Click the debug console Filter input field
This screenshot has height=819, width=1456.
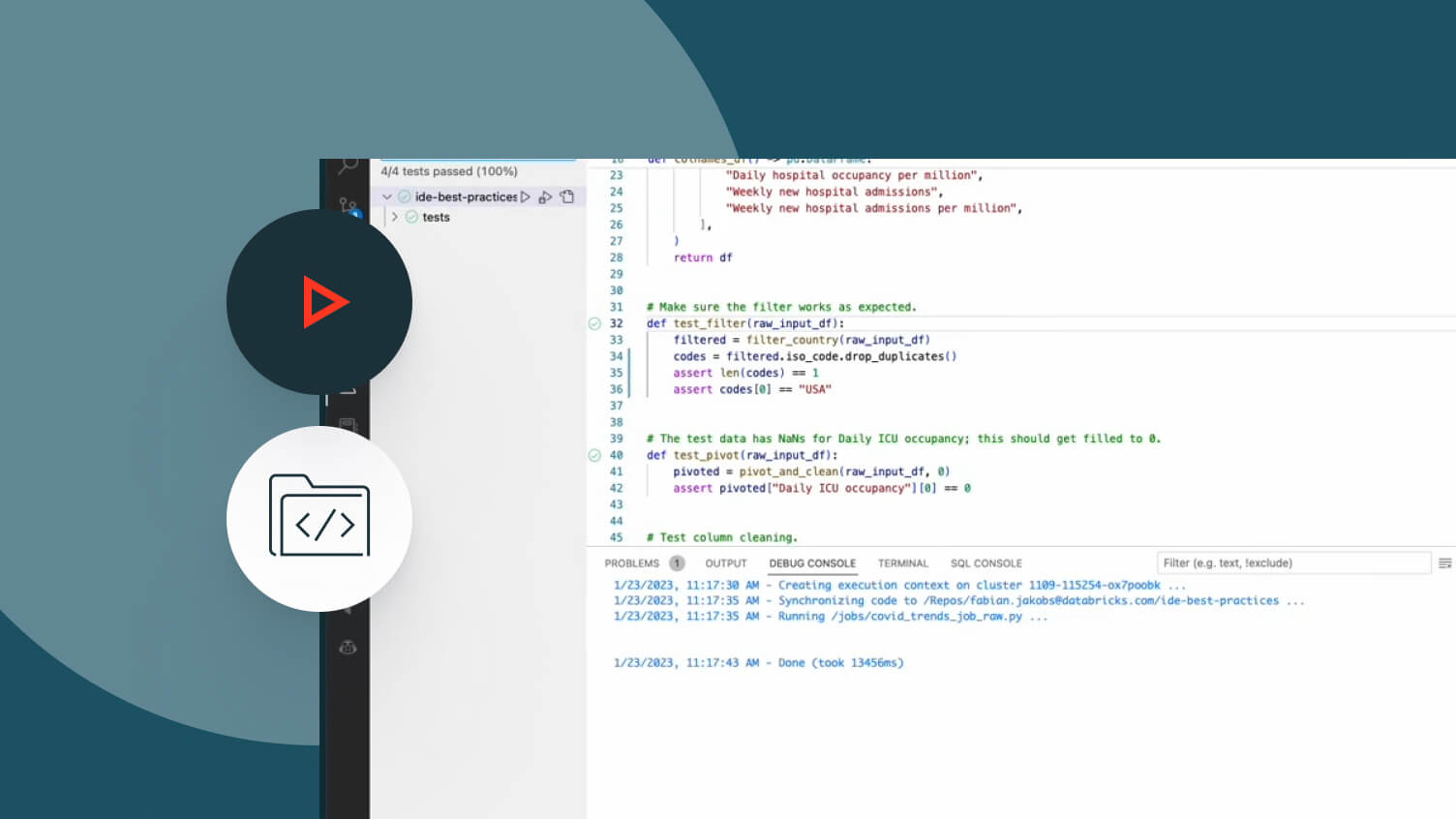pos(1292,563)
